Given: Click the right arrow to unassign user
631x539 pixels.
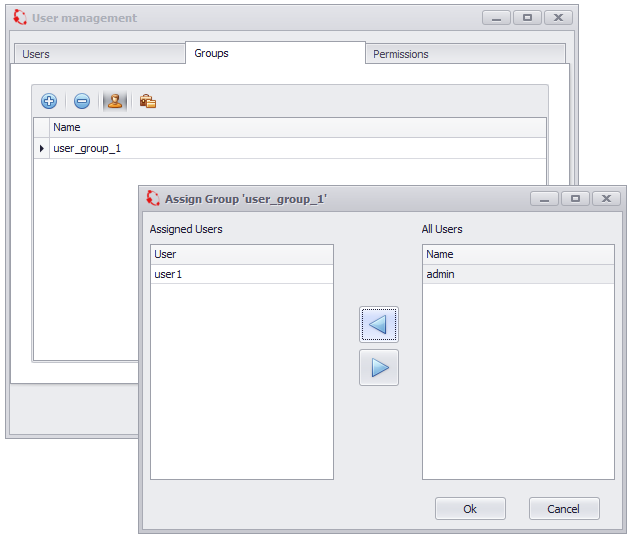Looking at the screenshot, I should click(x=379, y=367).
